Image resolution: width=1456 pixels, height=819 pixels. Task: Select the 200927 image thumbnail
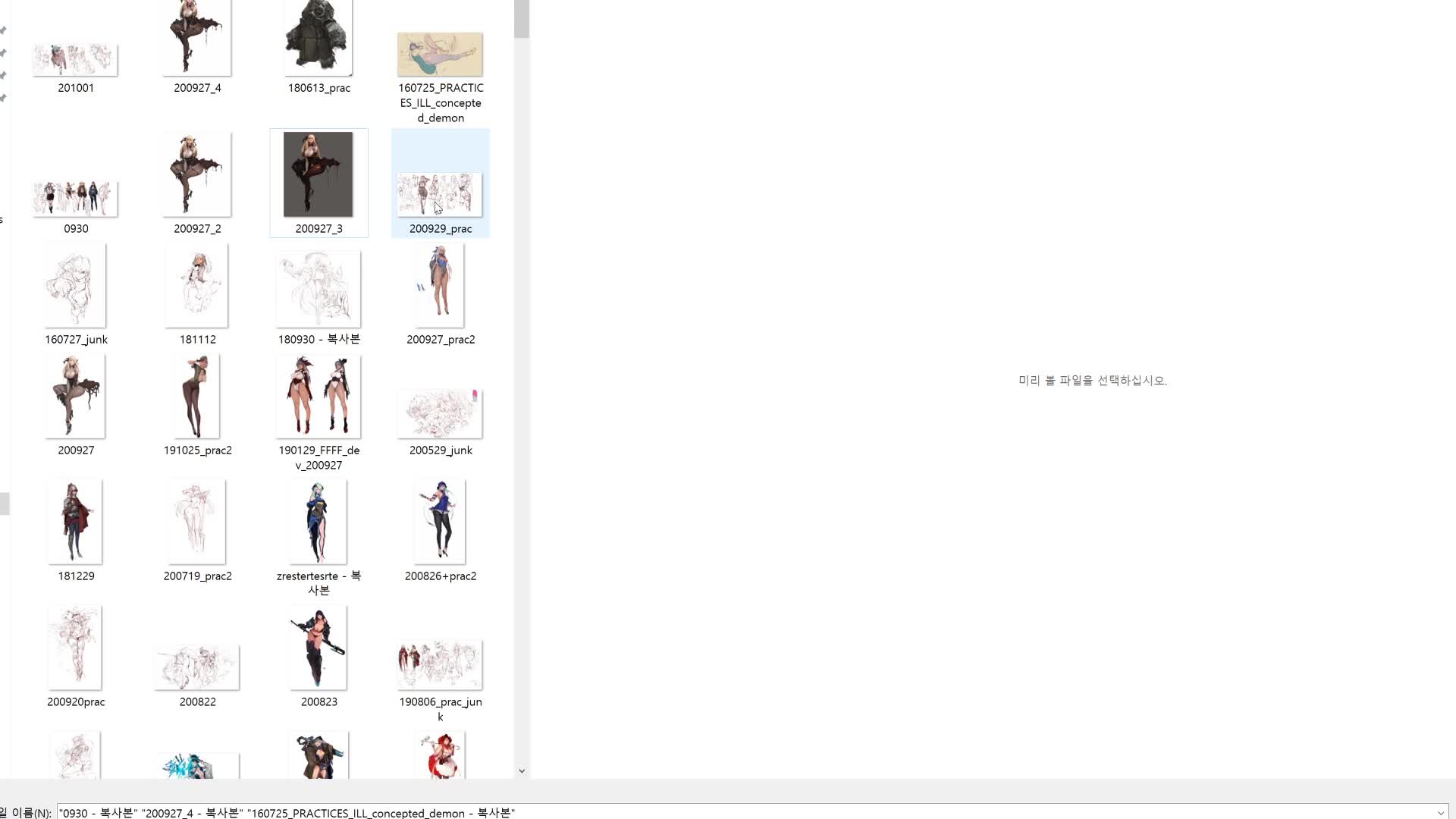tap(75, 397)
